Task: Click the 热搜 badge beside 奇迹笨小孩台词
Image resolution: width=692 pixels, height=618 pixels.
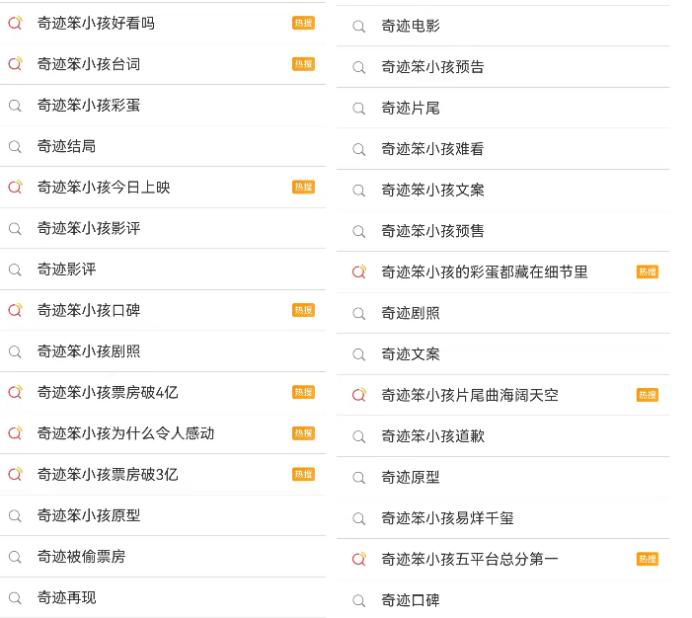Action: coord(303,64)
